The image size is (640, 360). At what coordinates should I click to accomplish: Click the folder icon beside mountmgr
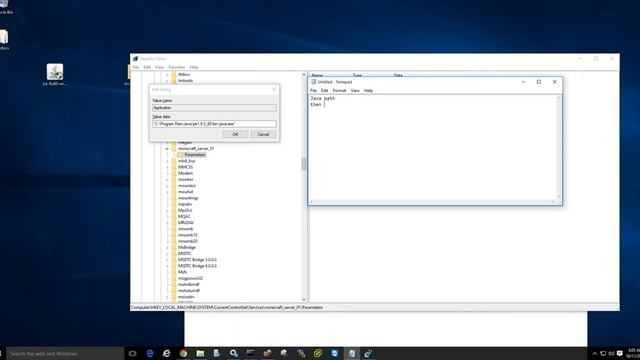pyautogui.click(x=174, y=198)
